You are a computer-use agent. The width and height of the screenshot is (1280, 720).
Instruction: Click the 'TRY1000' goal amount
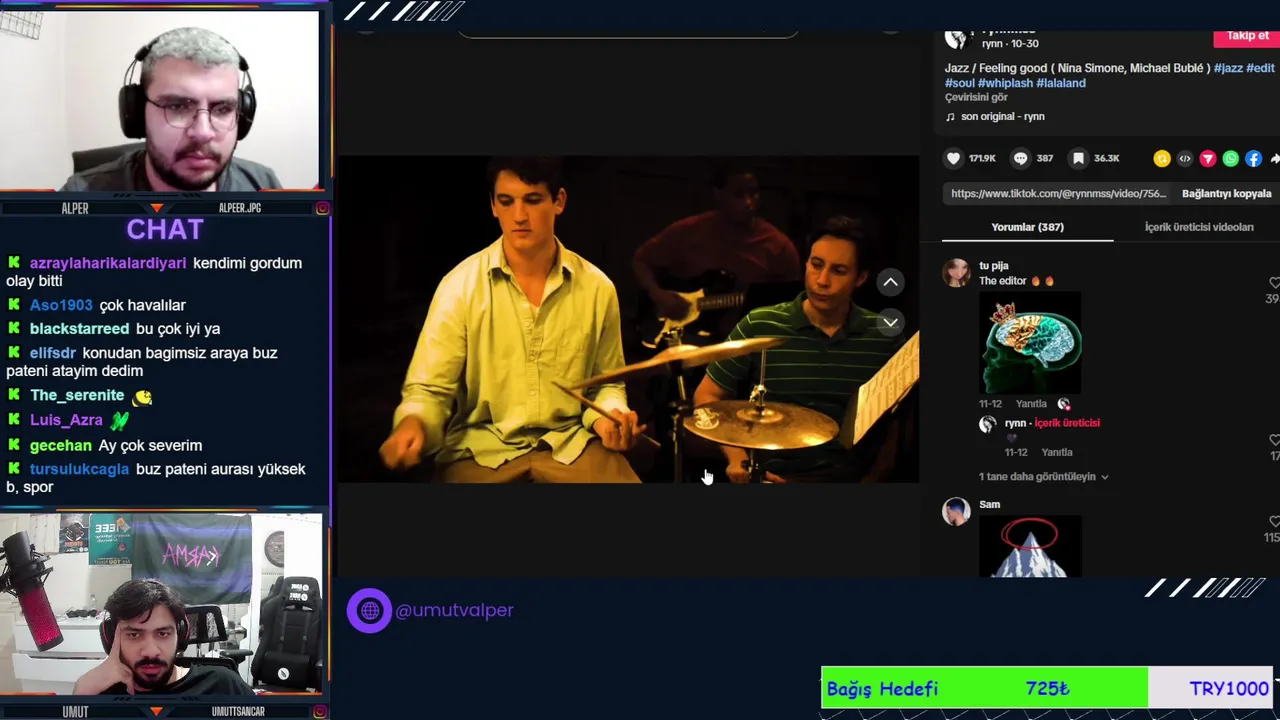point(1229,688)
